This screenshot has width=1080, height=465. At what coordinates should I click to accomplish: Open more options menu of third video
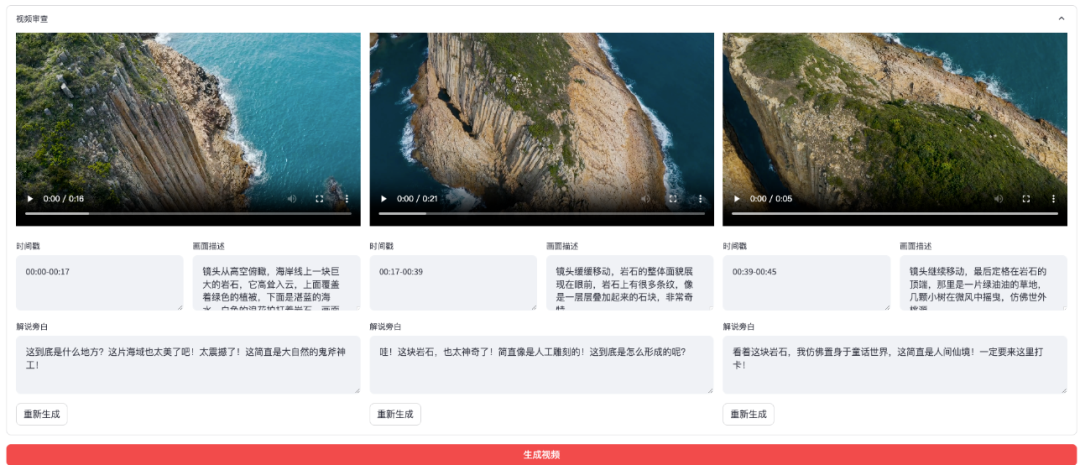click(1054, 198)
